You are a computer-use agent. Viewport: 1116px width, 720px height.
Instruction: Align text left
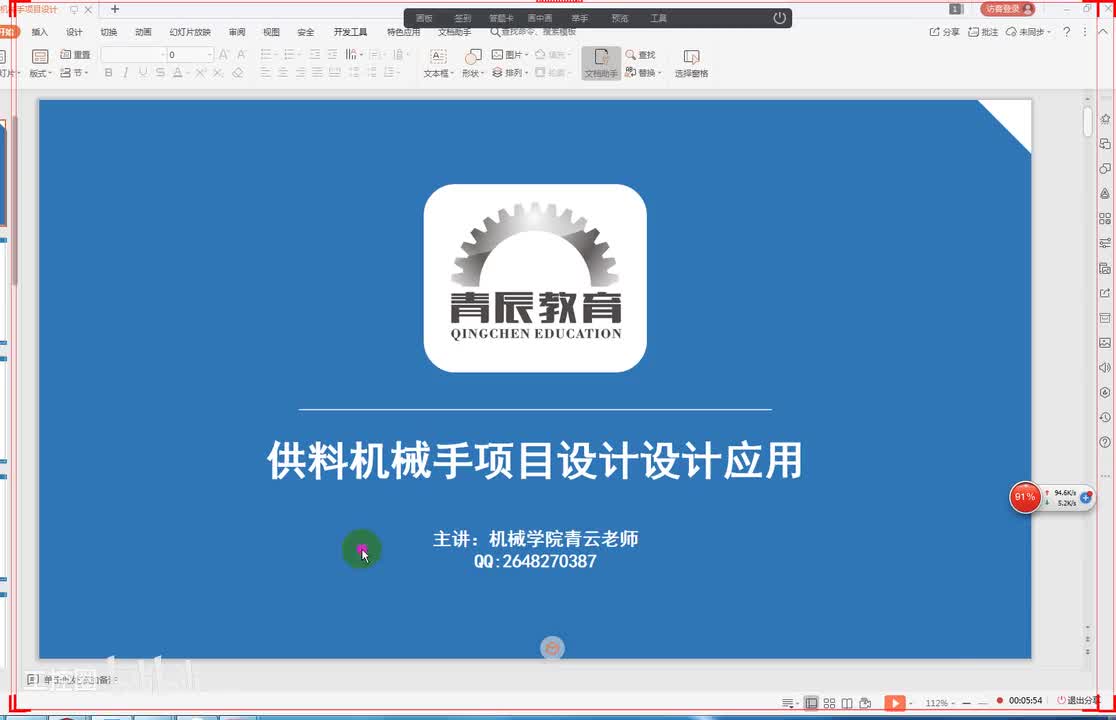pyautogui.click(x=265, y=73)
